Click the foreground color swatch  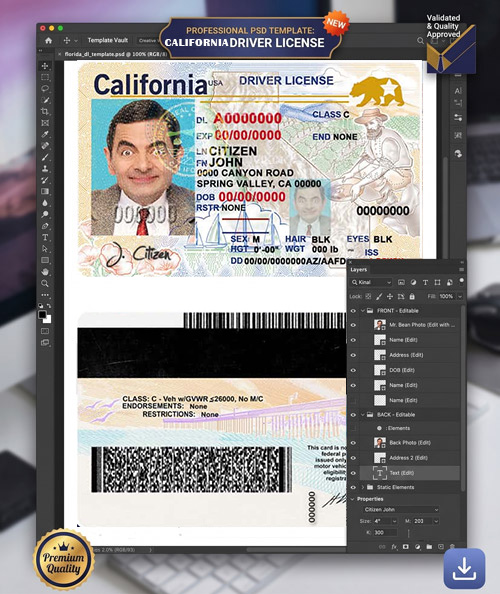(42, 314)
